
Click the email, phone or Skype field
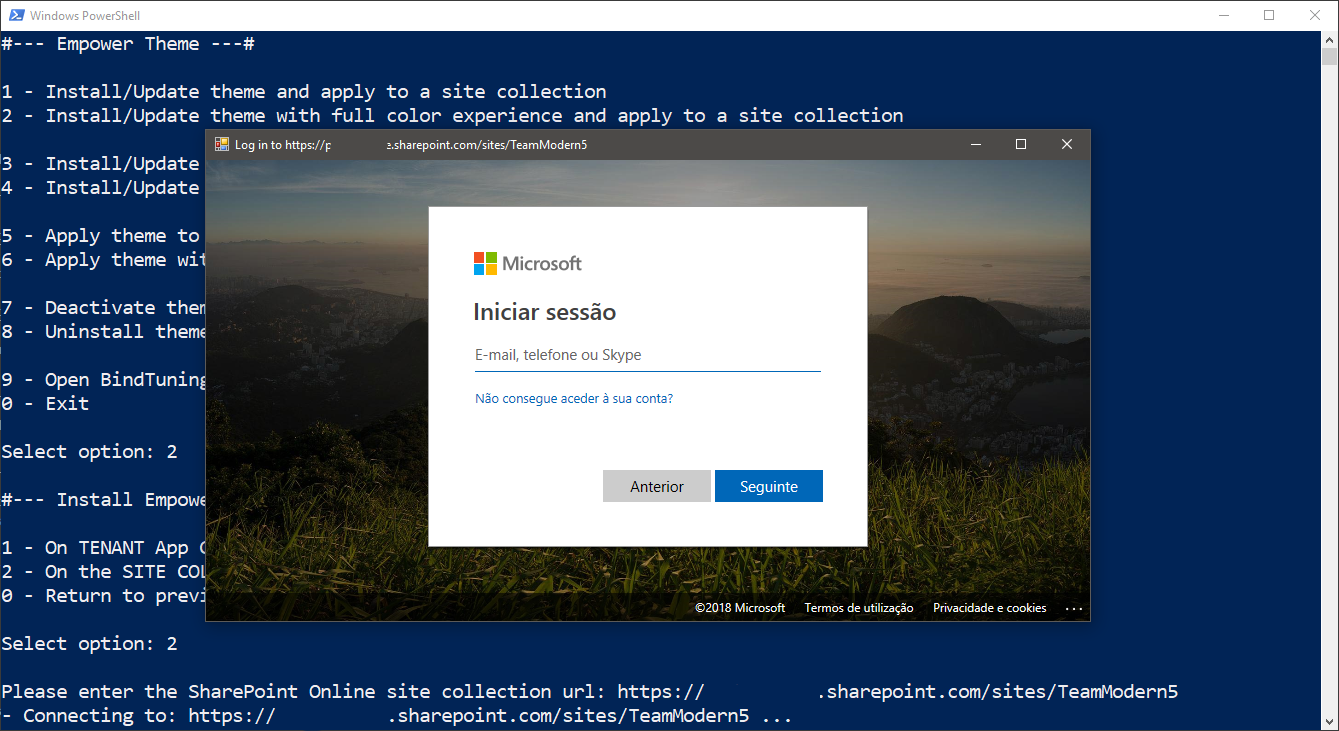tap(647, 355)
